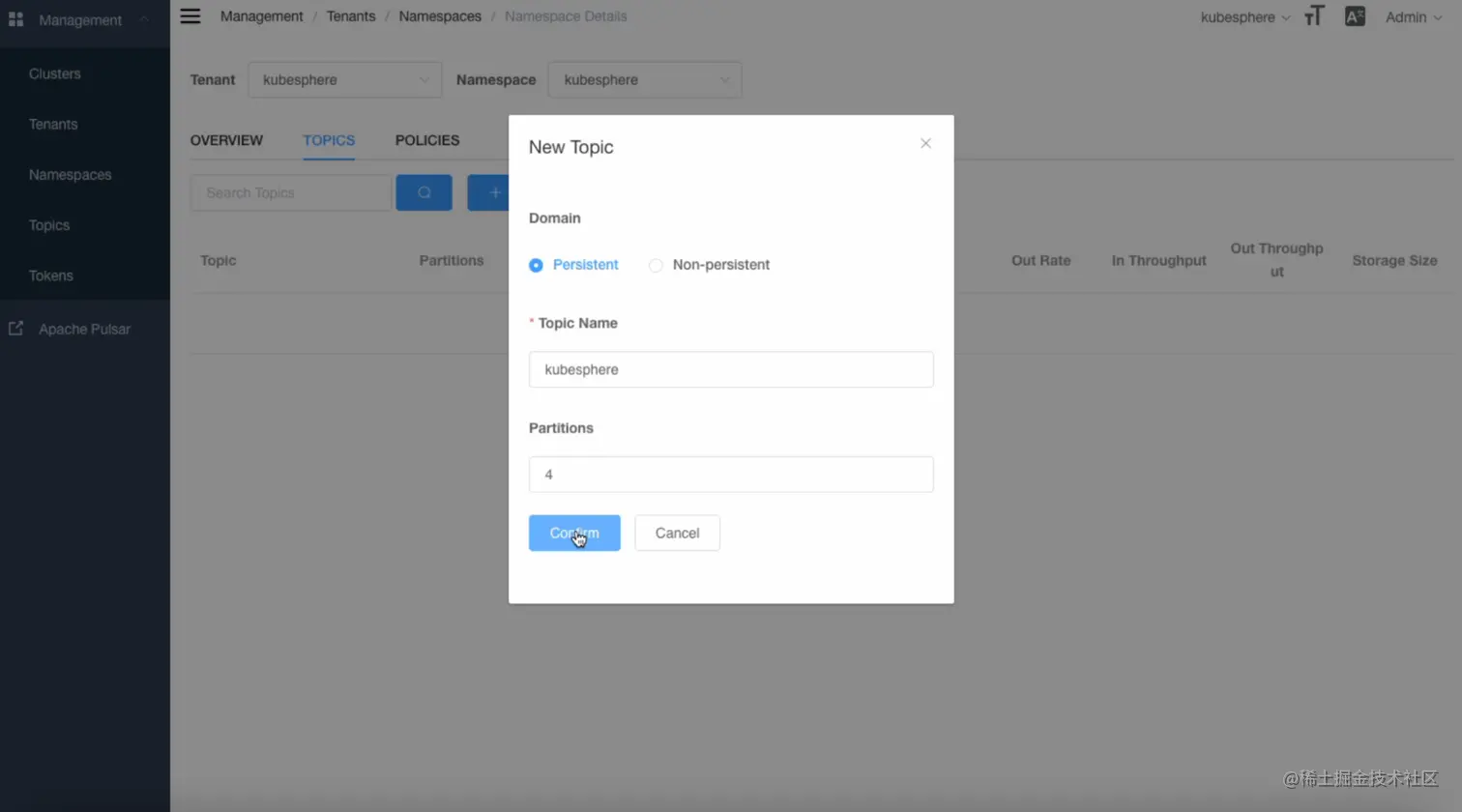Open the Namespace kubesphere dropdown
The height and width of the screenshot is (812, 1462).
[645, 79]
